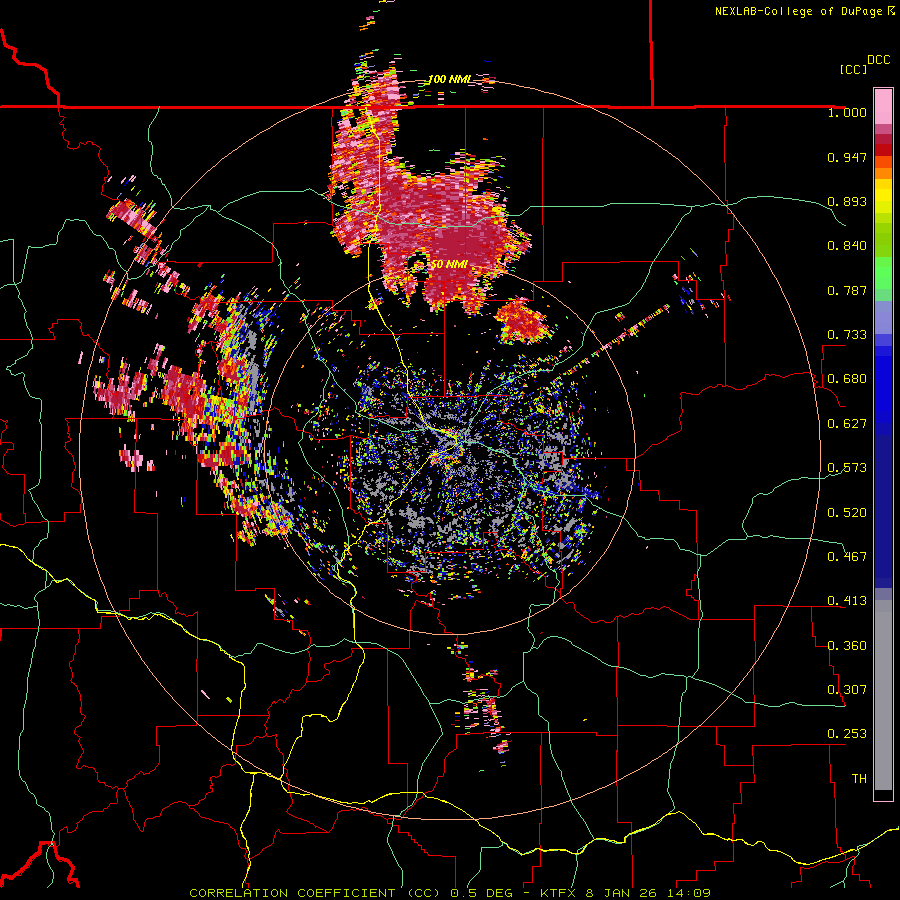900x900 pixels.
Task: Select the 0.947 legend value
Action: click(x=847, y=157)
